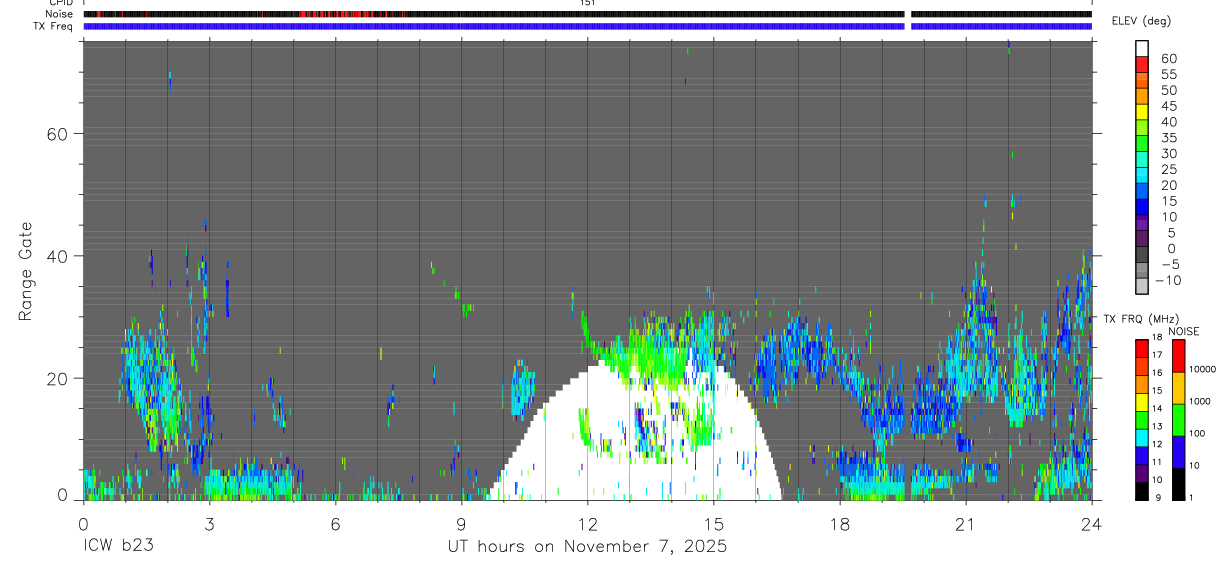Select ELEV purple segment between 5 and 10

(x=1142, y=224)
